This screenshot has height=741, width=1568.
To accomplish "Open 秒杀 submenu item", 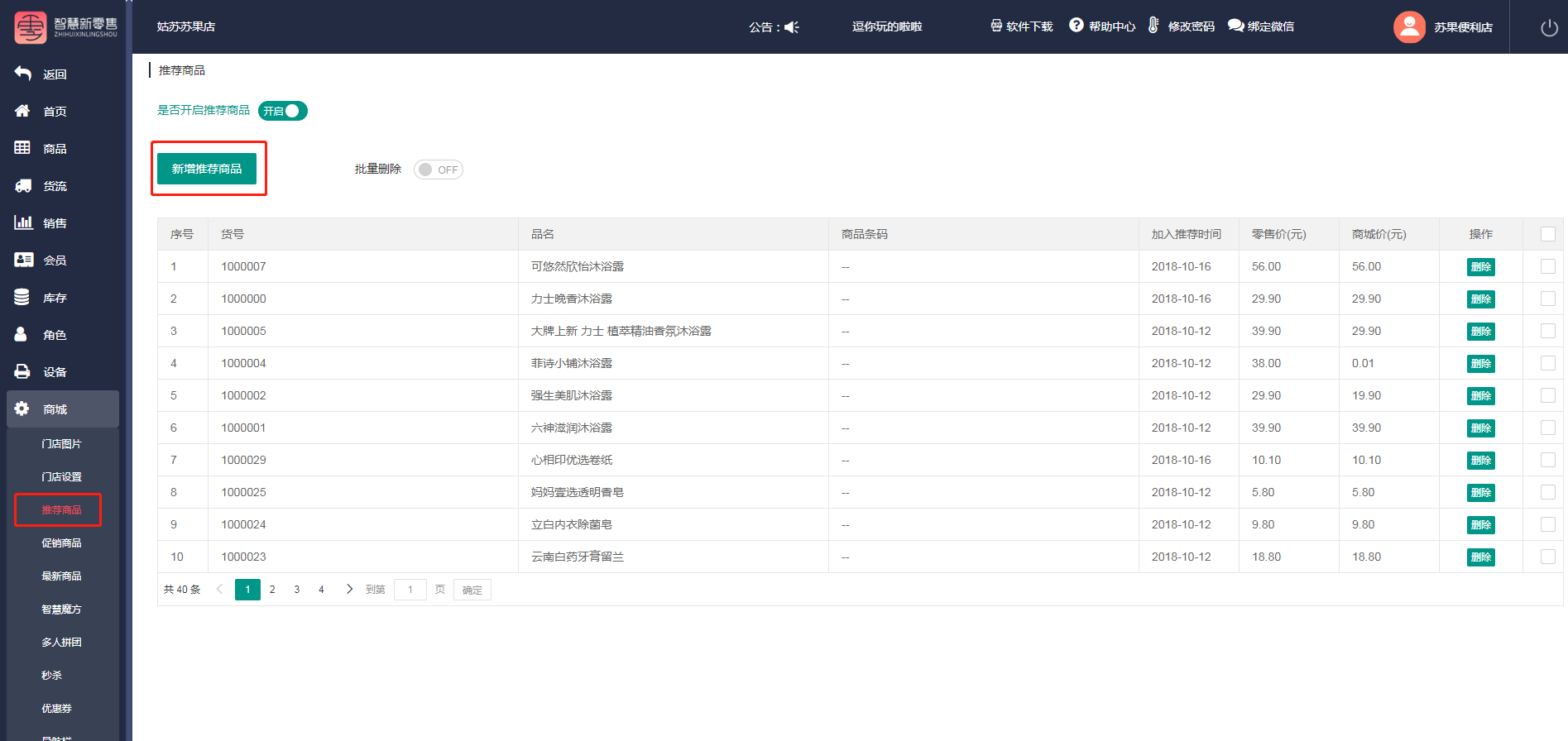I will point(51,676).
